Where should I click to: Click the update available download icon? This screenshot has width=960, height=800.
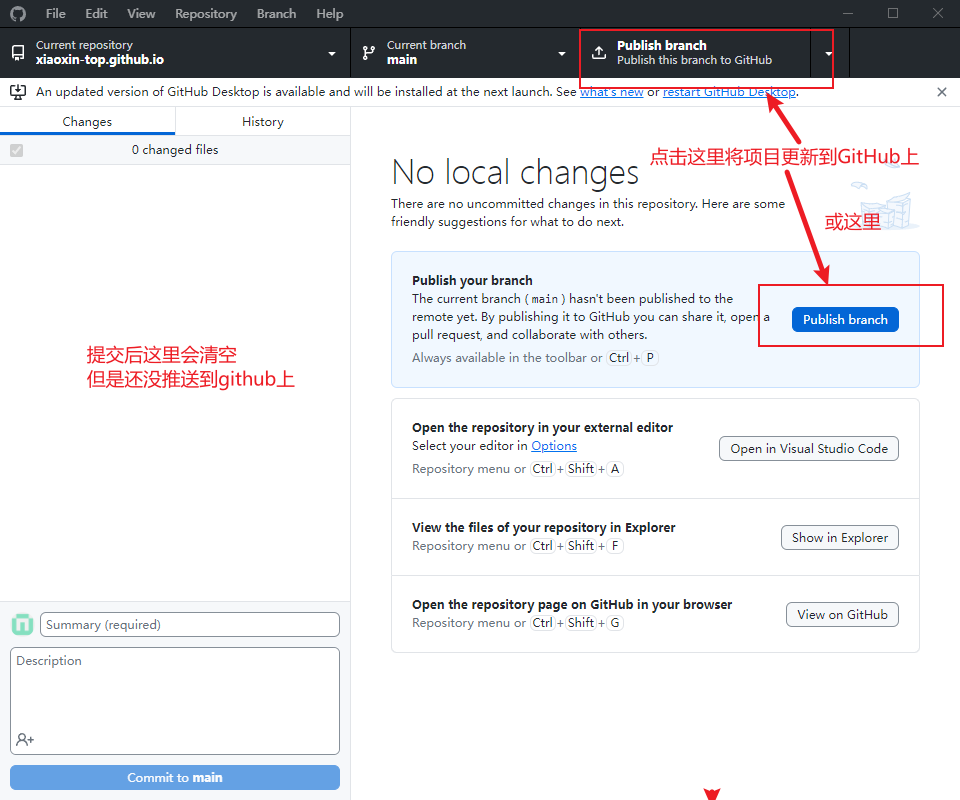coord(18,92)
